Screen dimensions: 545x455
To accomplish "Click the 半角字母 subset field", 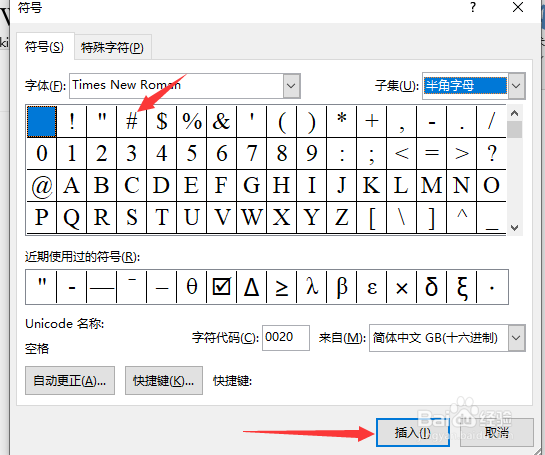I will click(465, 86).
